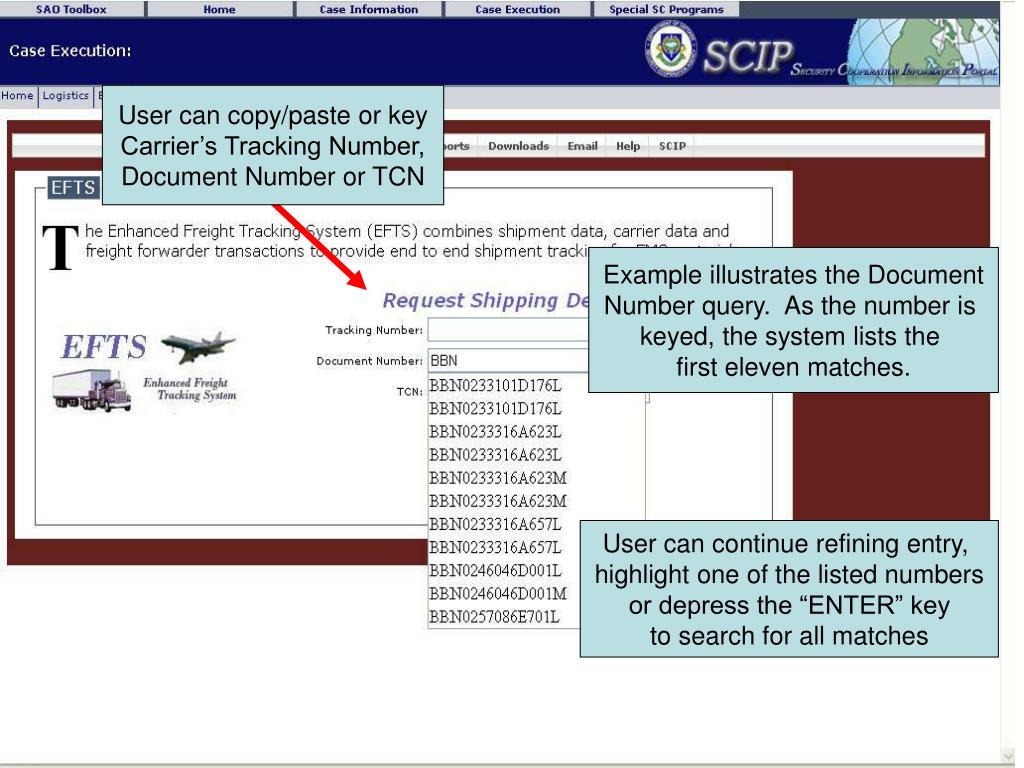Pick the first BBN0233316A623M suggestion

[x=498, y=478]
